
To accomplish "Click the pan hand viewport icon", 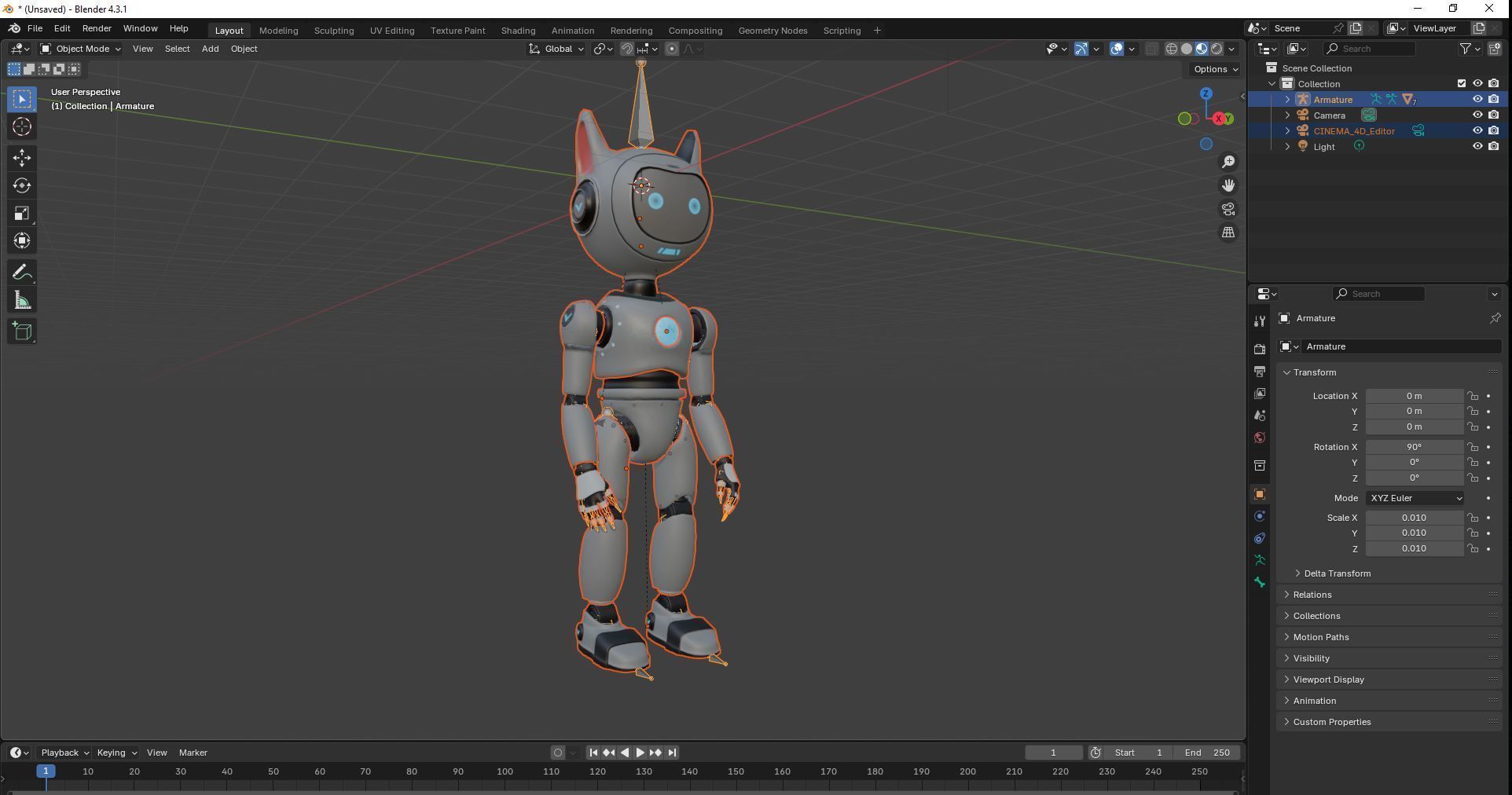I will 1228,185.
